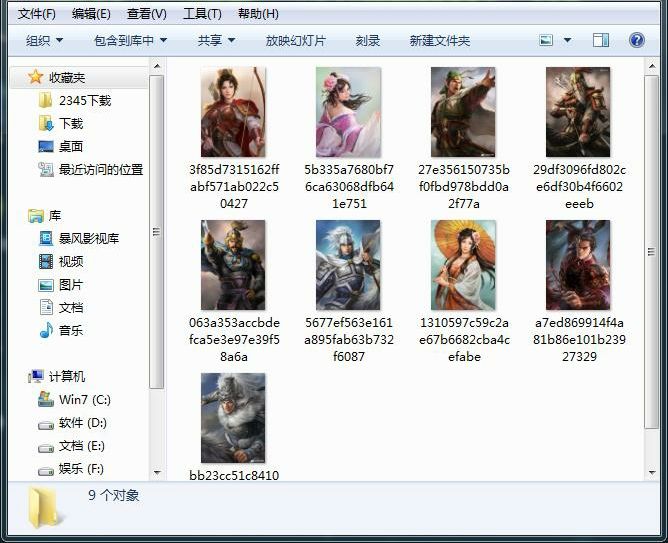Screen dimensions: 668x543
Task: Select thumbnail 1310597c59c2a umbrella lady
Action: point(463,265)
